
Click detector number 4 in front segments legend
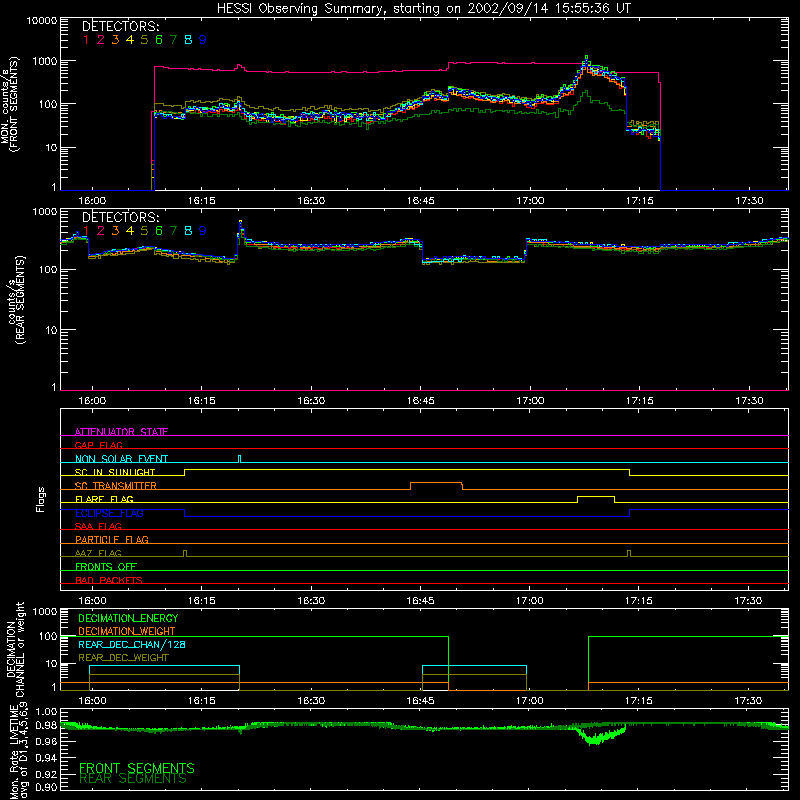[x=130, y=40]
